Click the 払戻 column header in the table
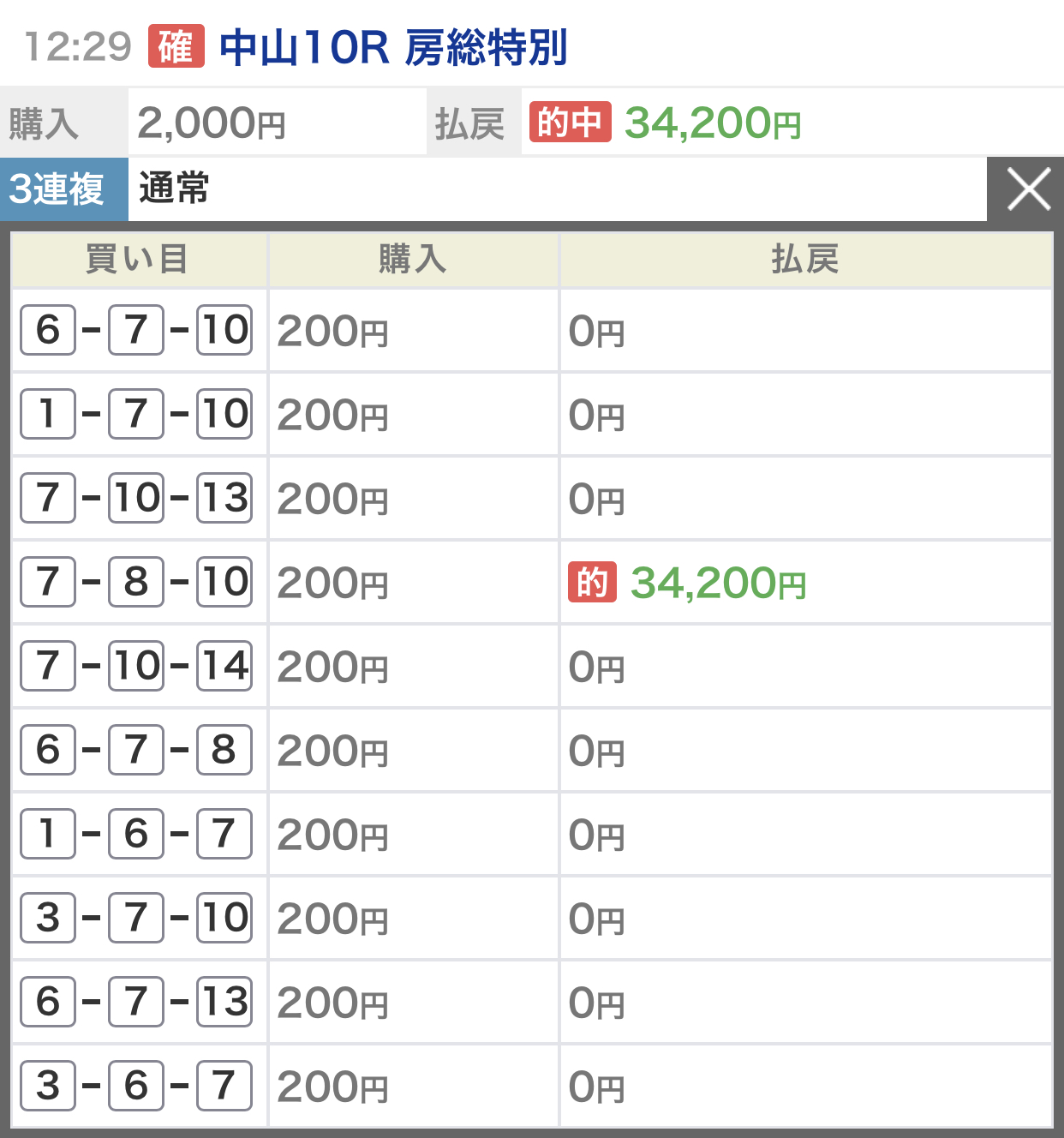The width and height of the screenshot is (1064, 1138). click(804, 259)
